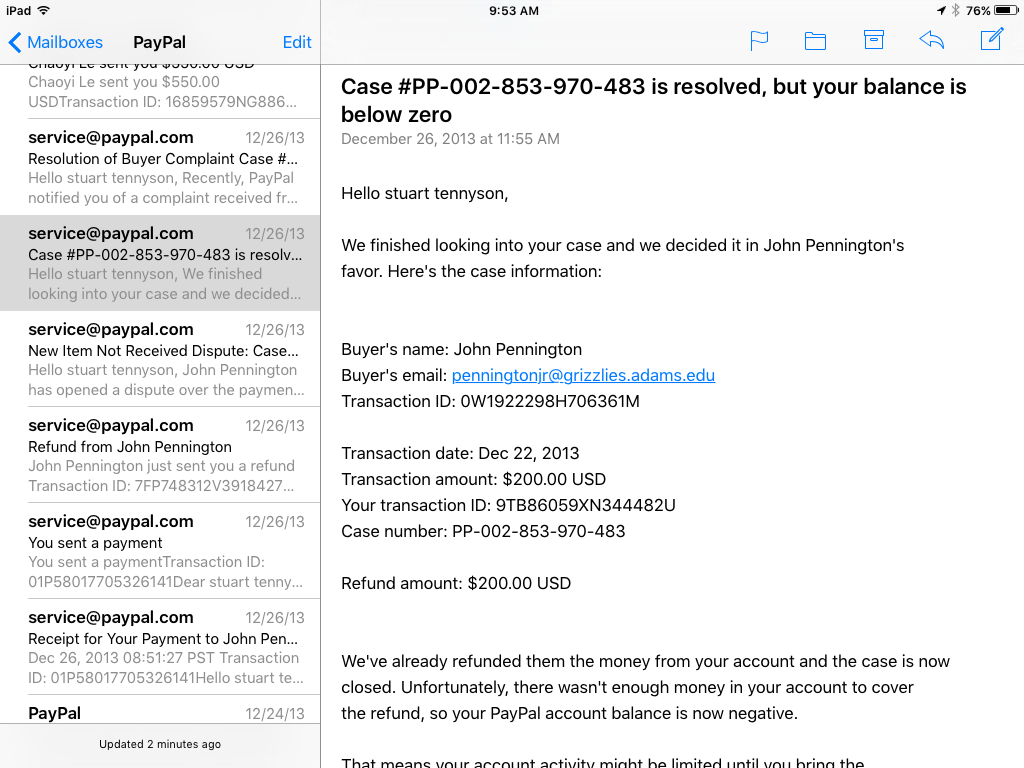Tap the message subject heading about balance below zero
Image resolution: width=1024 pixels, height=768 pixels.
(654, 100)
